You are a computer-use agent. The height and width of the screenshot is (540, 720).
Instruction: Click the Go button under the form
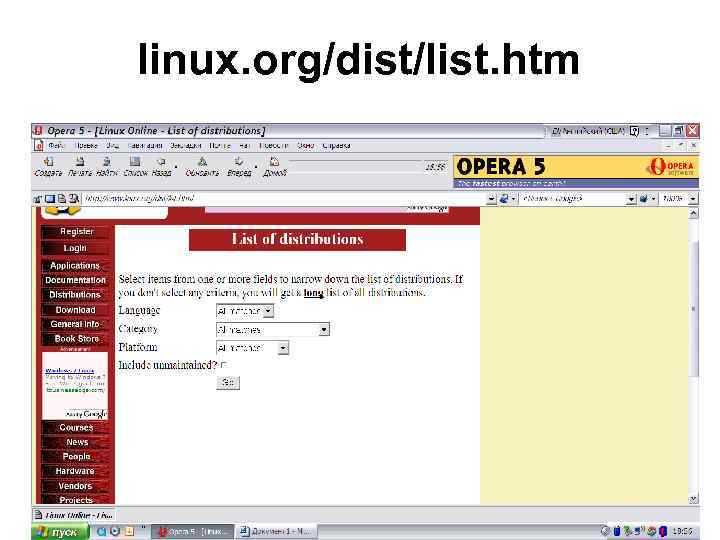[x=228, y=382]
